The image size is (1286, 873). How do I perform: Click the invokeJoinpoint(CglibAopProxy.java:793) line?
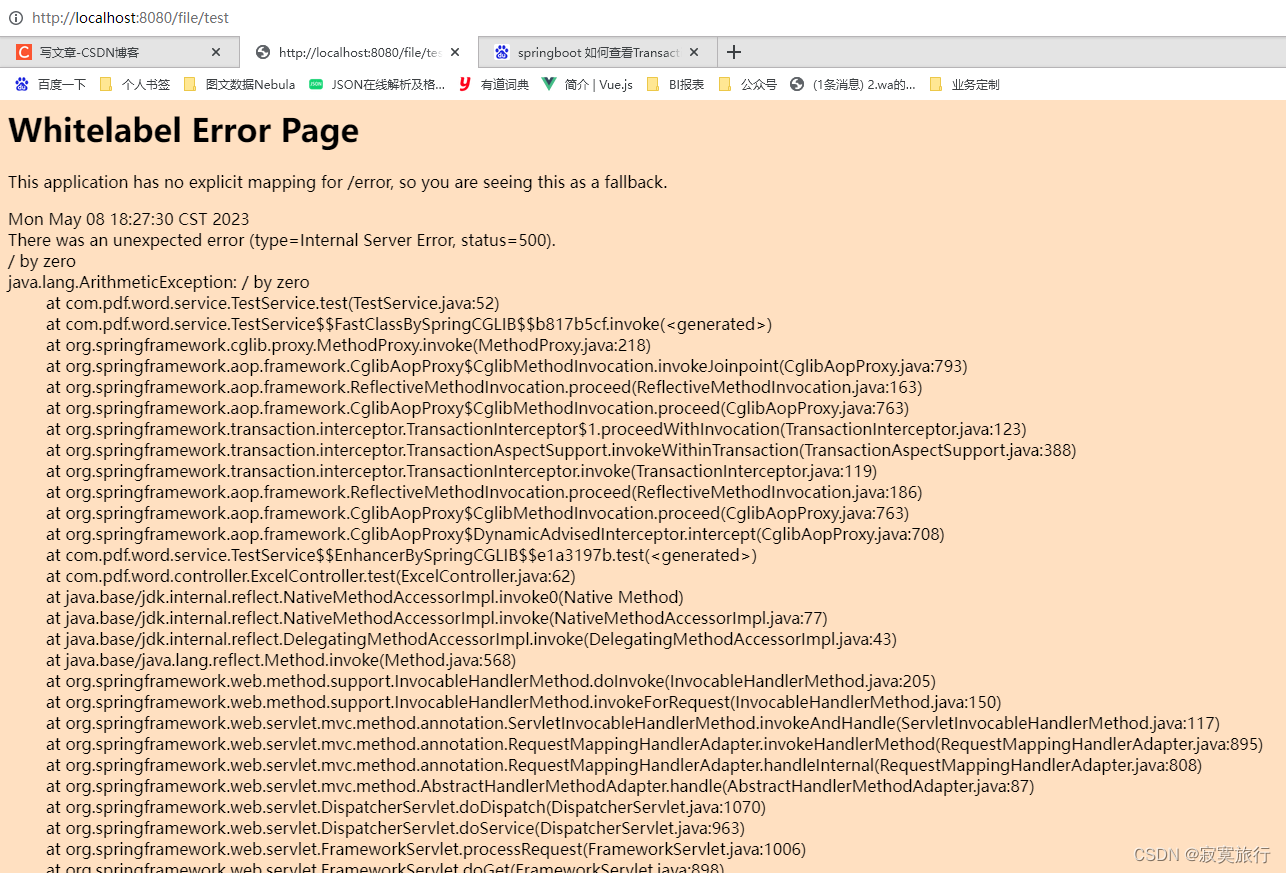pos(507,366)
